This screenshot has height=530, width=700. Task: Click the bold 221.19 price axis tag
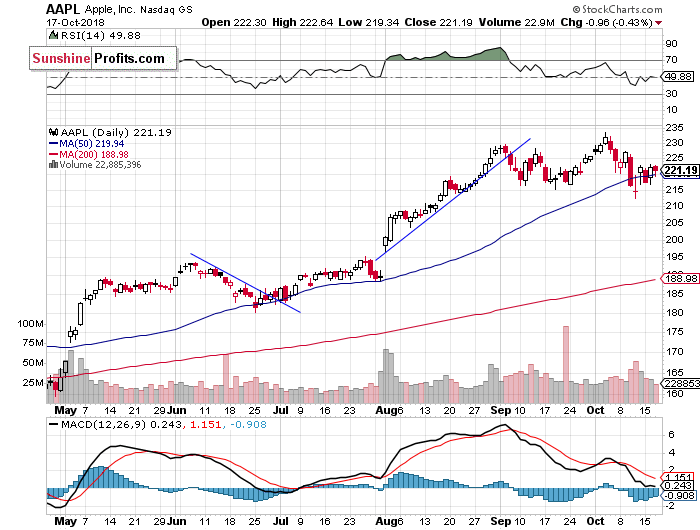coord(681,170)
